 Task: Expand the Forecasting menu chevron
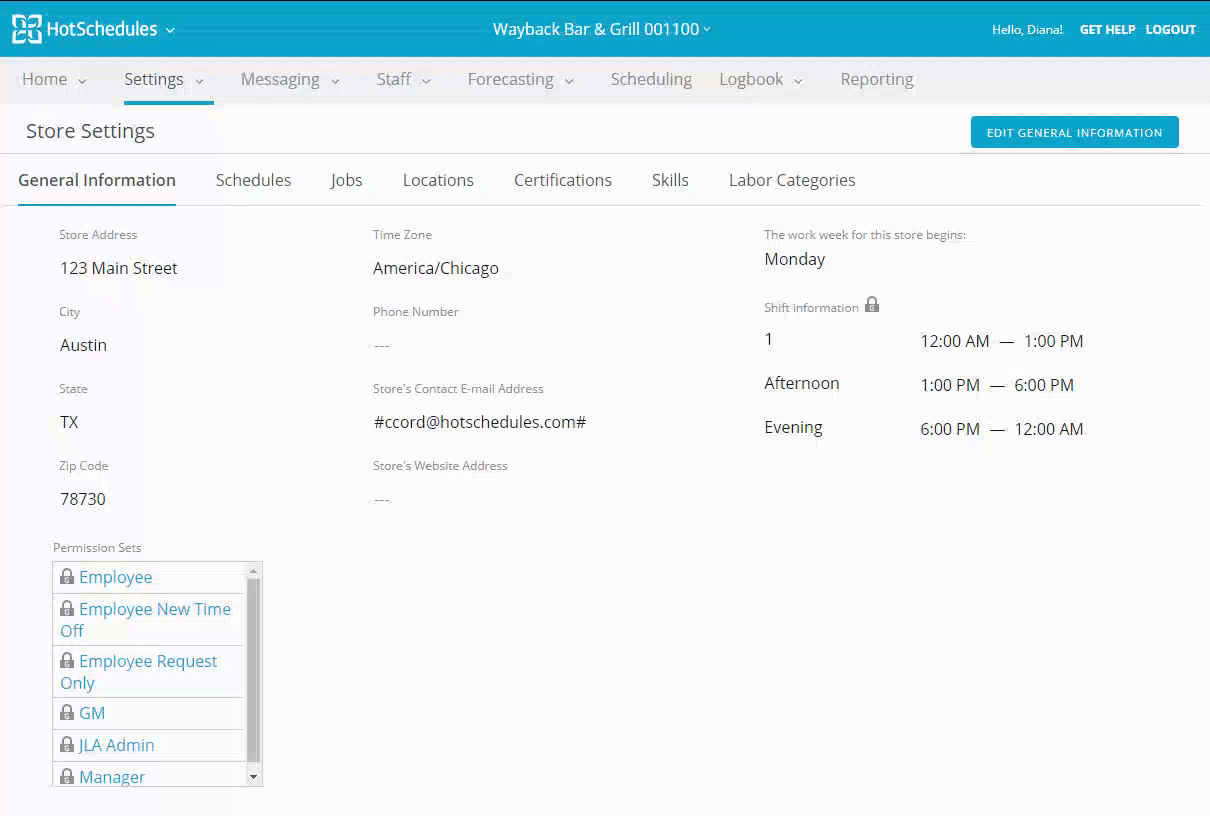click(569, 81)
